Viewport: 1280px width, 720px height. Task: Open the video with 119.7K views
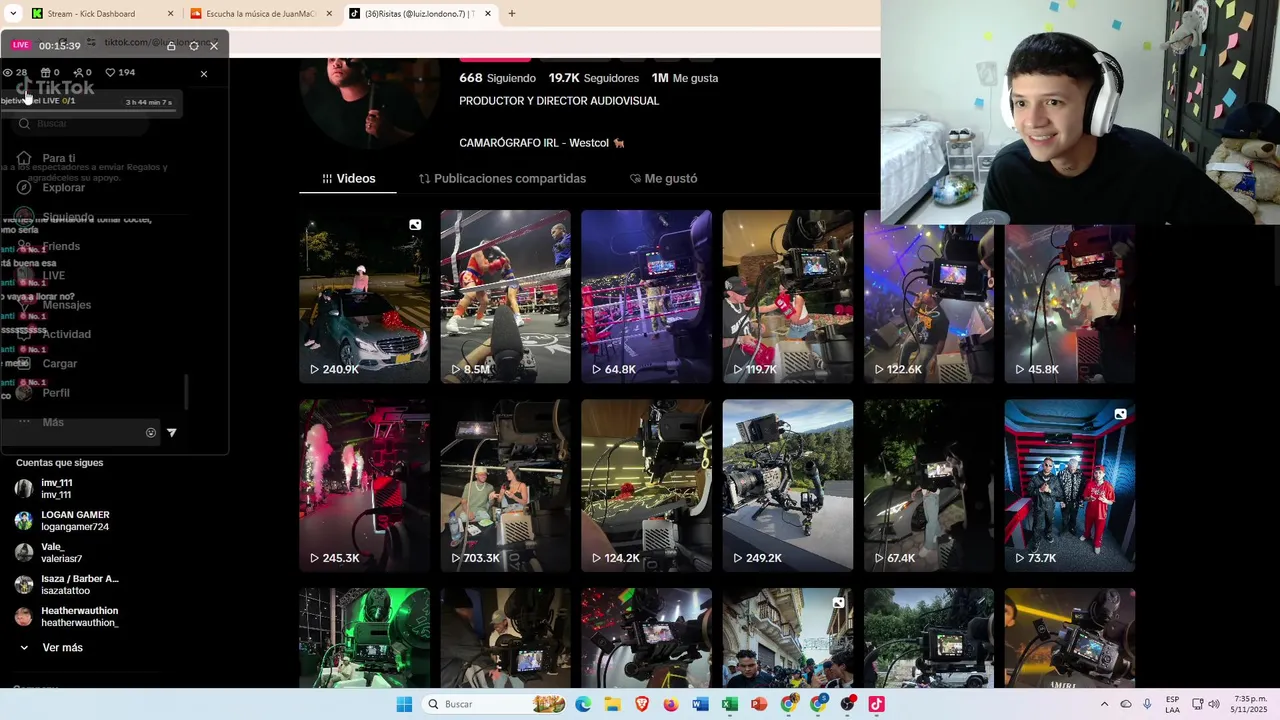pyautogui.click(x=788, y=297)
